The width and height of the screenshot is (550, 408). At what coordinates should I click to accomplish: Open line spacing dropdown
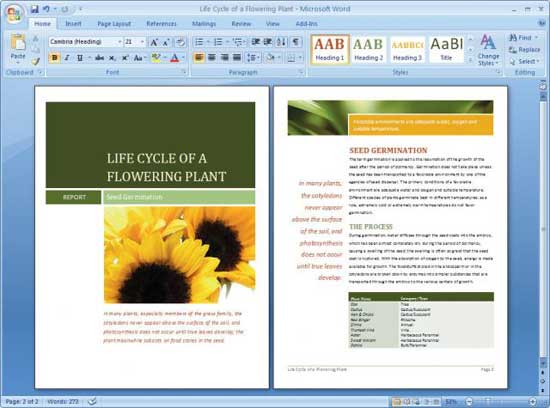pos(253,57)
